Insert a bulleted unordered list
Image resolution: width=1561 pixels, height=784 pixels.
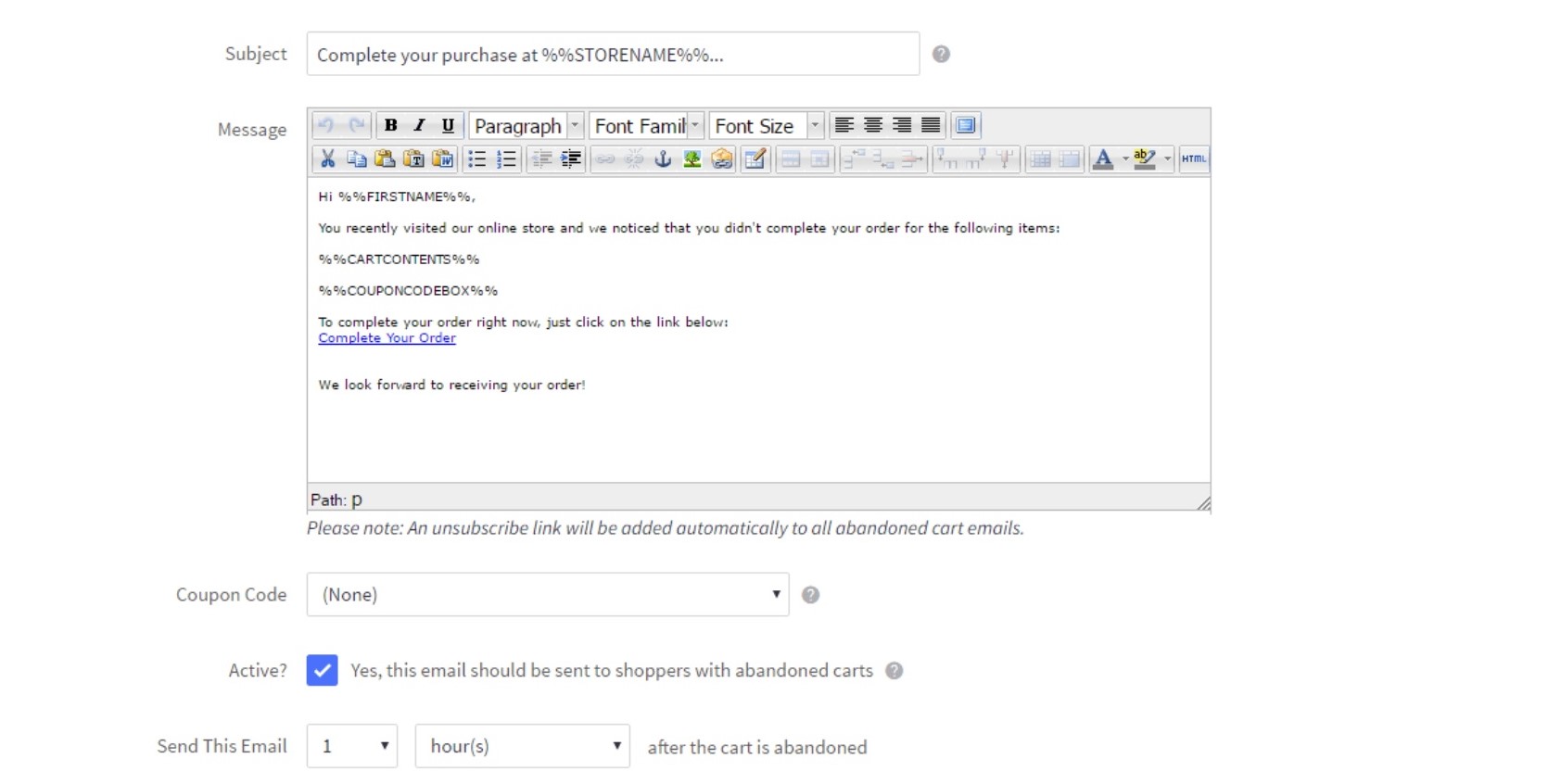(476, 159)
